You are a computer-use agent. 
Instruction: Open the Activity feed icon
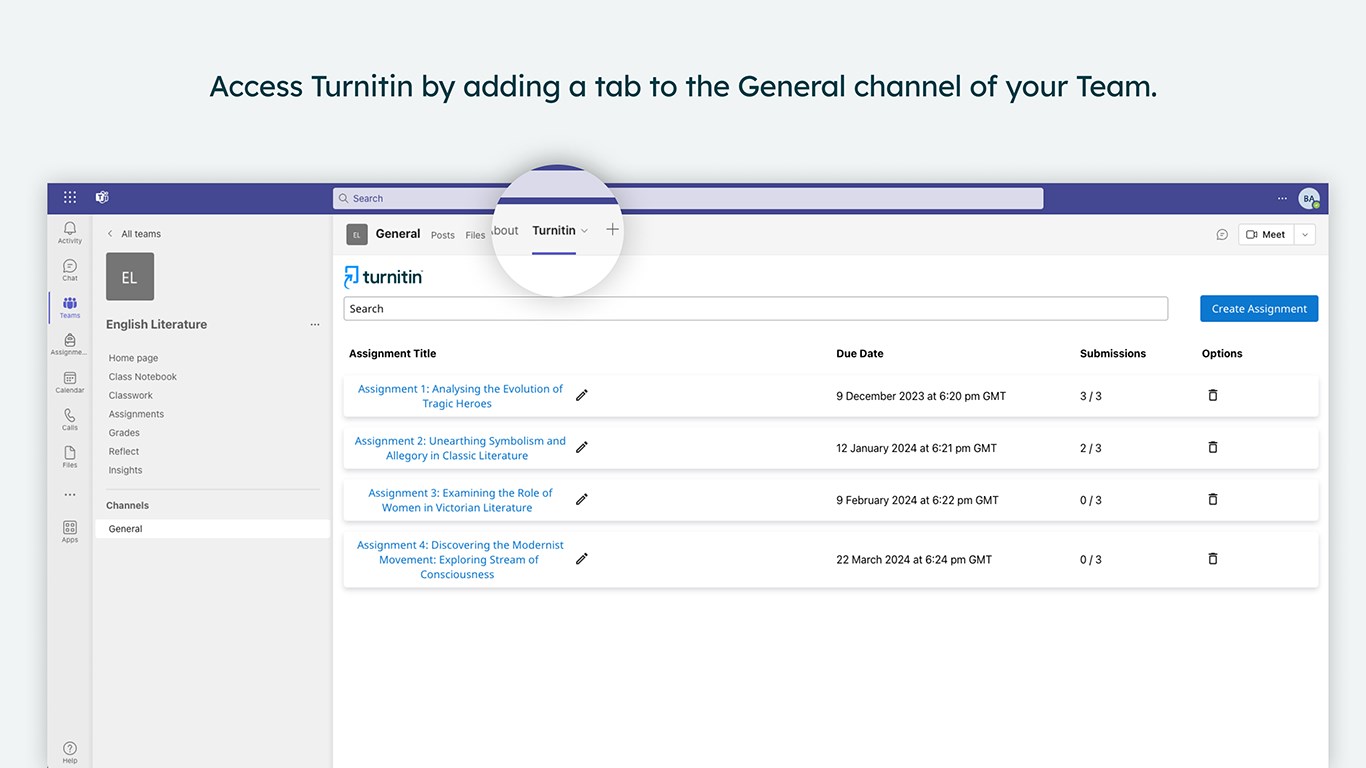click(x=70, y=231)
